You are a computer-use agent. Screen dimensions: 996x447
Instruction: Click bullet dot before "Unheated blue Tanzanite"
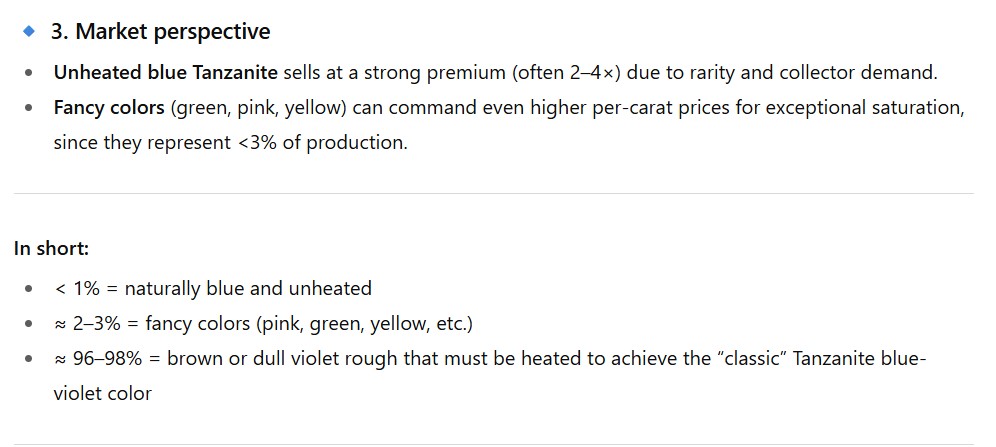29,73
